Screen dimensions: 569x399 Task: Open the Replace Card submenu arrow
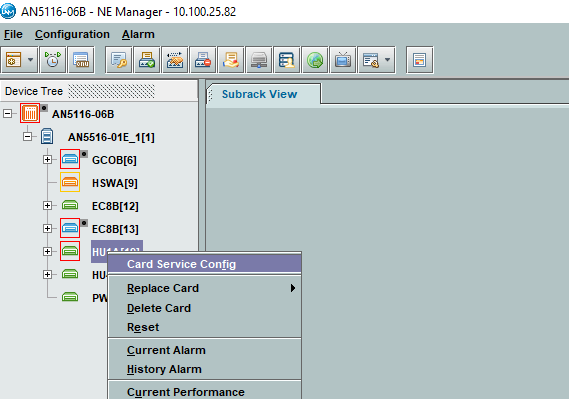pos(293,288)
